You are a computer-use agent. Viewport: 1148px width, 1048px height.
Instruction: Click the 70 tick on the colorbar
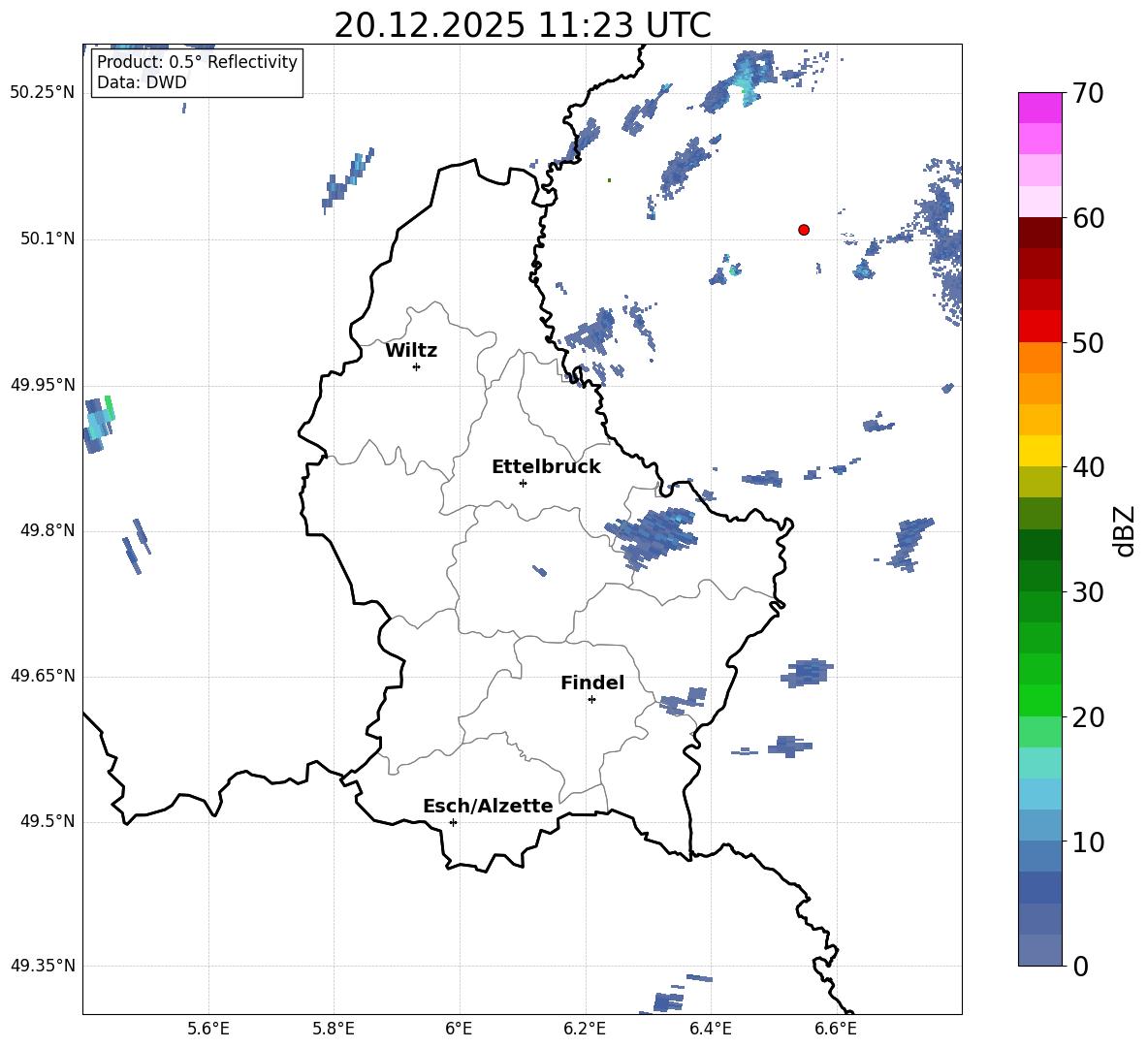click(x=1087, y=94)
